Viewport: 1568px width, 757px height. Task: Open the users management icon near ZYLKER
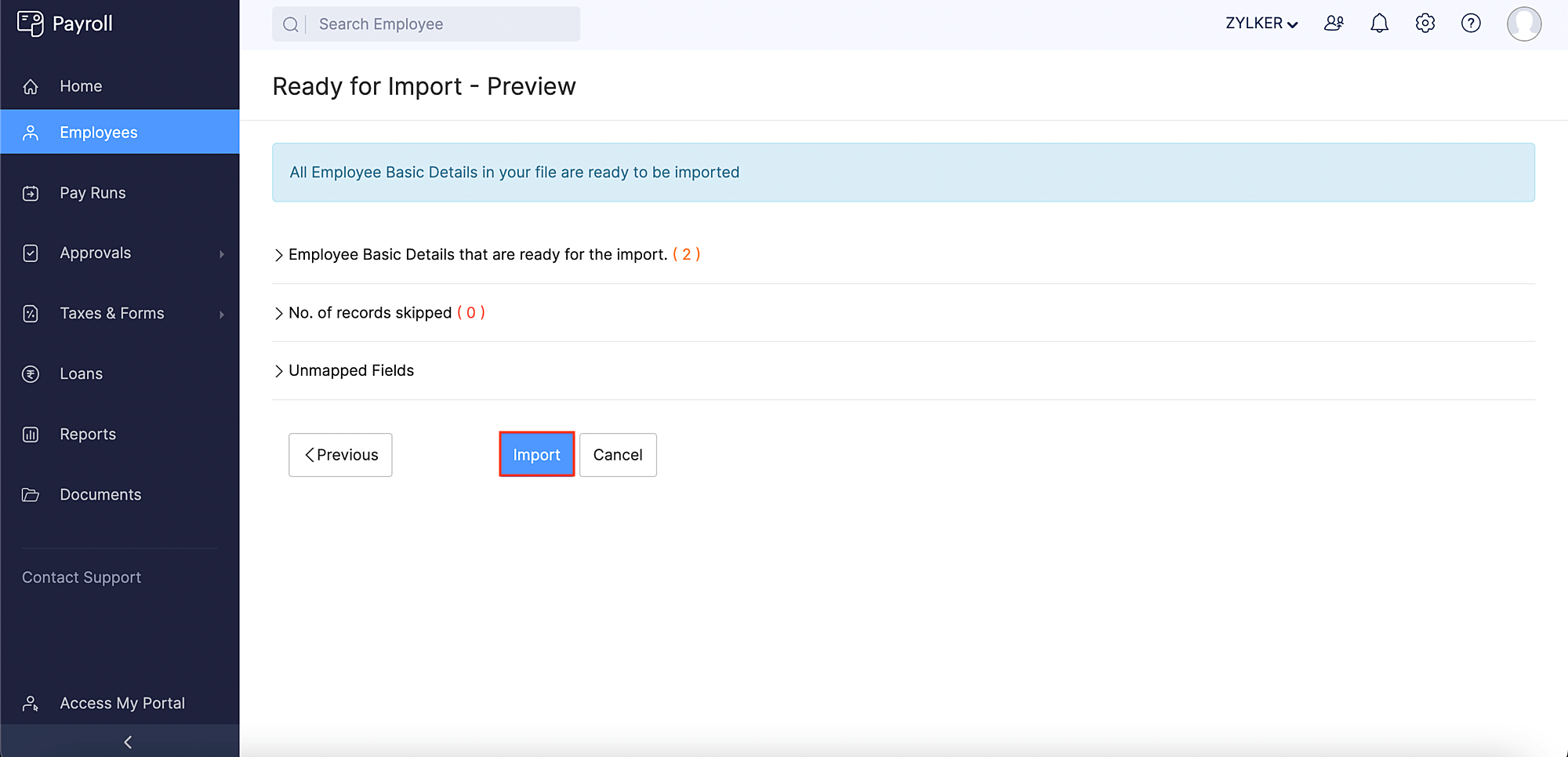1334,24
